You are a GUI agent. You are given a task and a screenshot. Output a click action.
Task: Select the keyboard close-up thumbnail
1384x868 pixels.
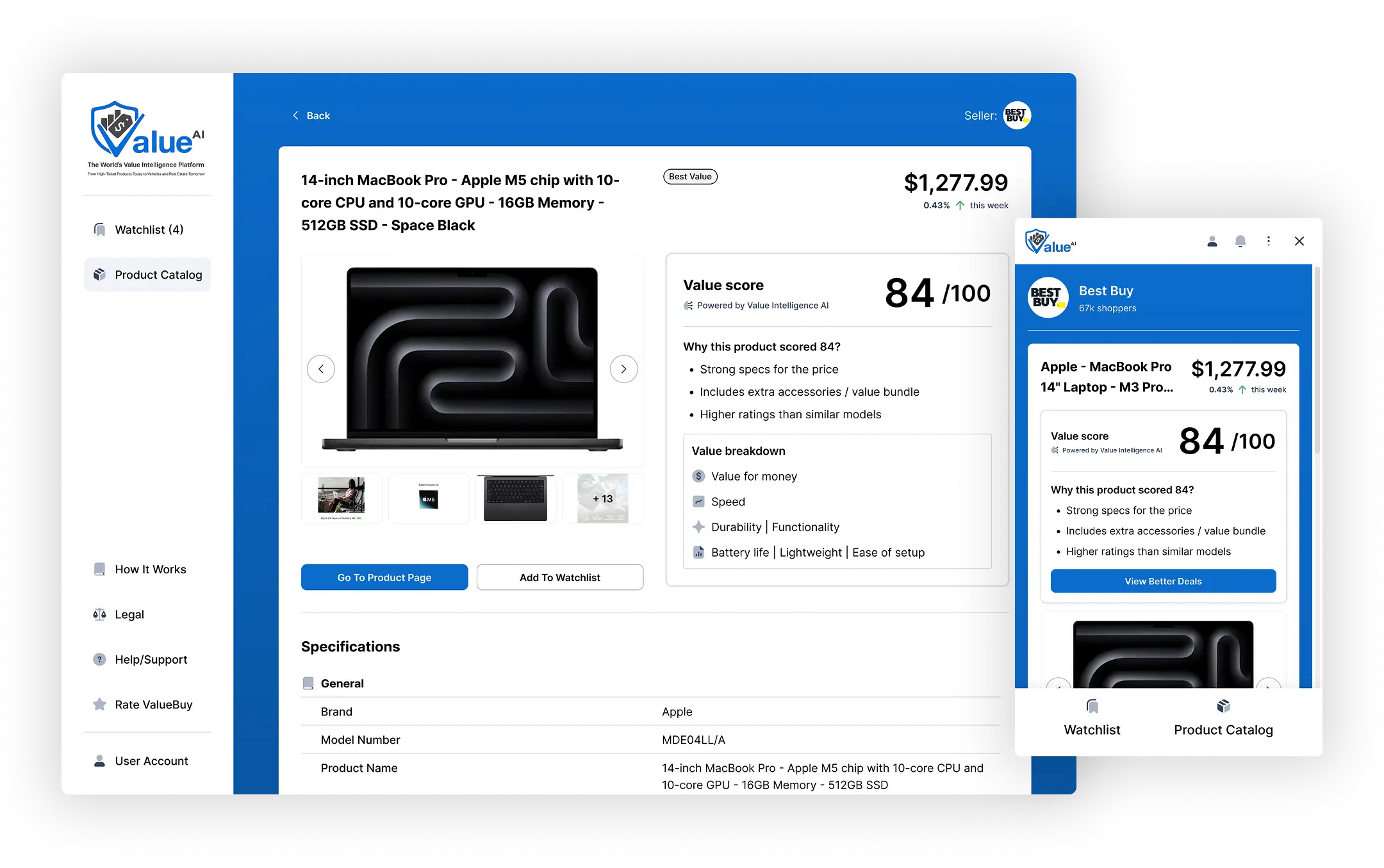click(516, 499)
